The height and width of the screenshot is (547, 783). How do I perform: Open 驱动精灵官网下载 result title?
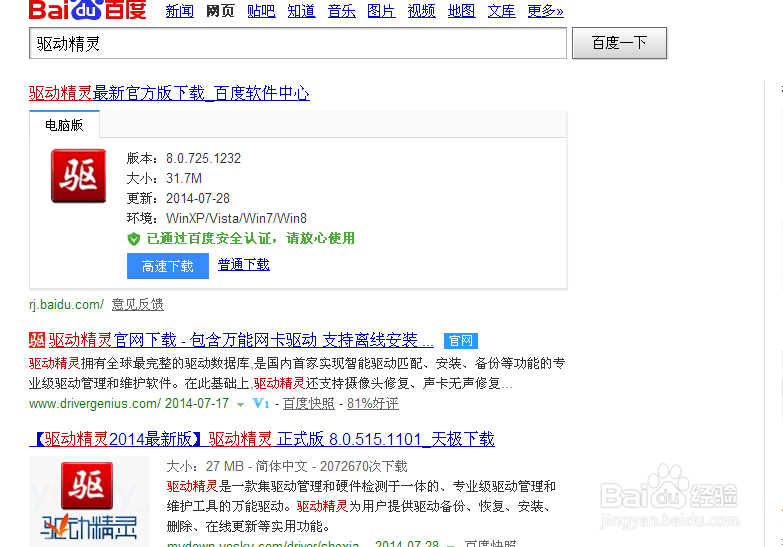241,340
